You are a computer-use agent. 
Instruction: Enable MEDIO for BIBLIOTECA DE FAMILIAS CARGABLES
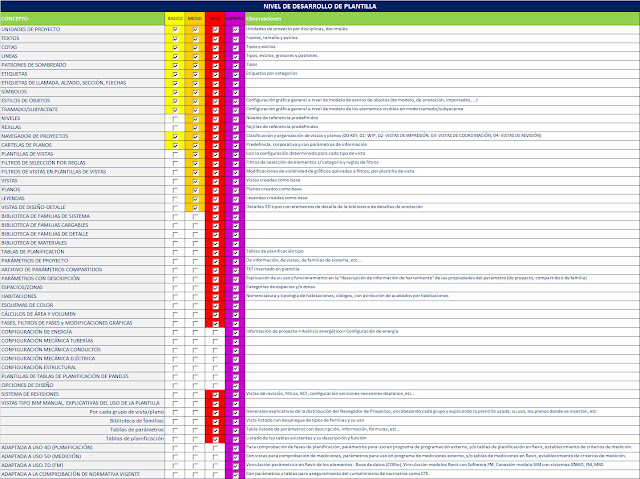[x=195, y=224]
